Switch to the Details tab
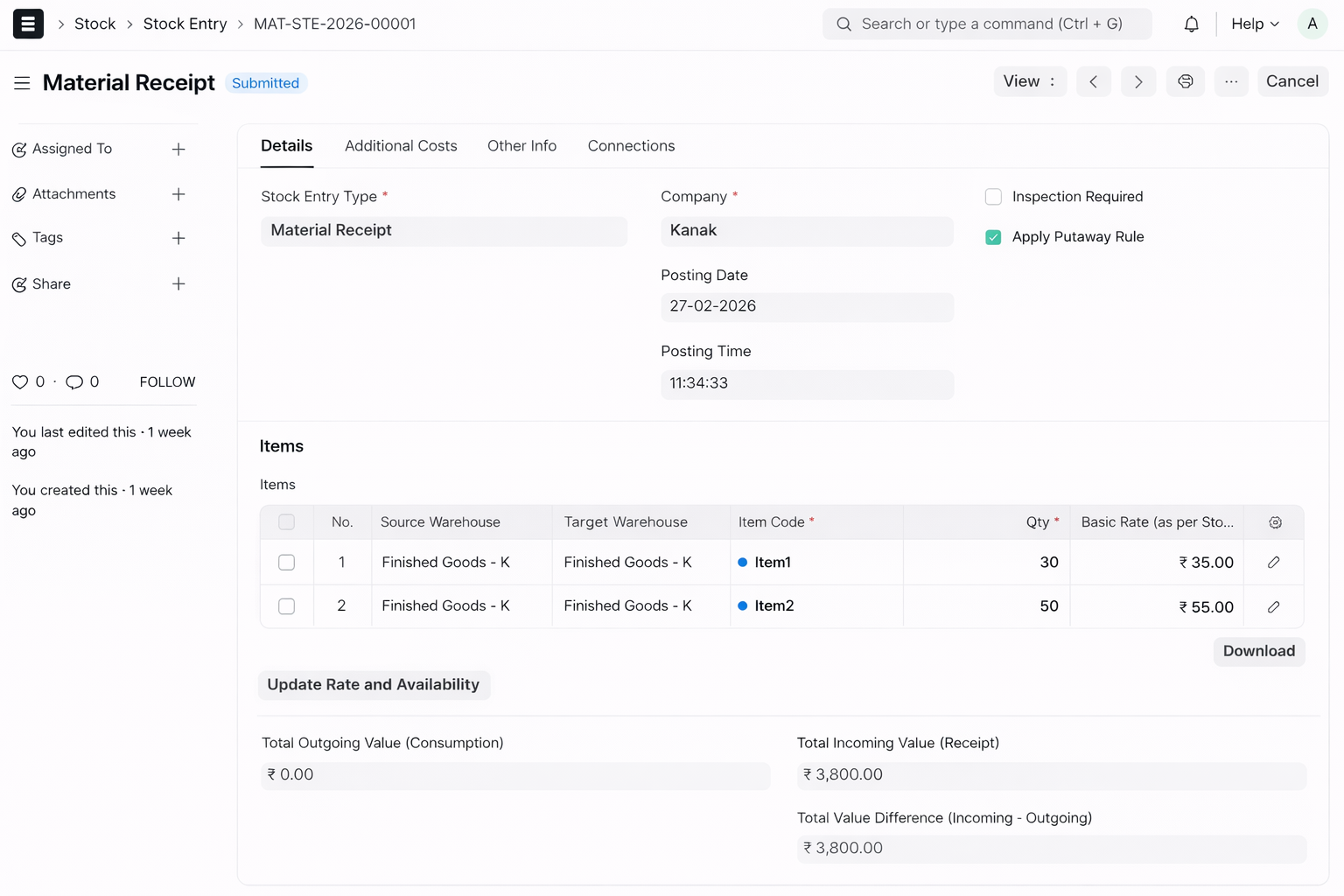Viewport: 1344px width, 896px height. click(x=286, y=146)
